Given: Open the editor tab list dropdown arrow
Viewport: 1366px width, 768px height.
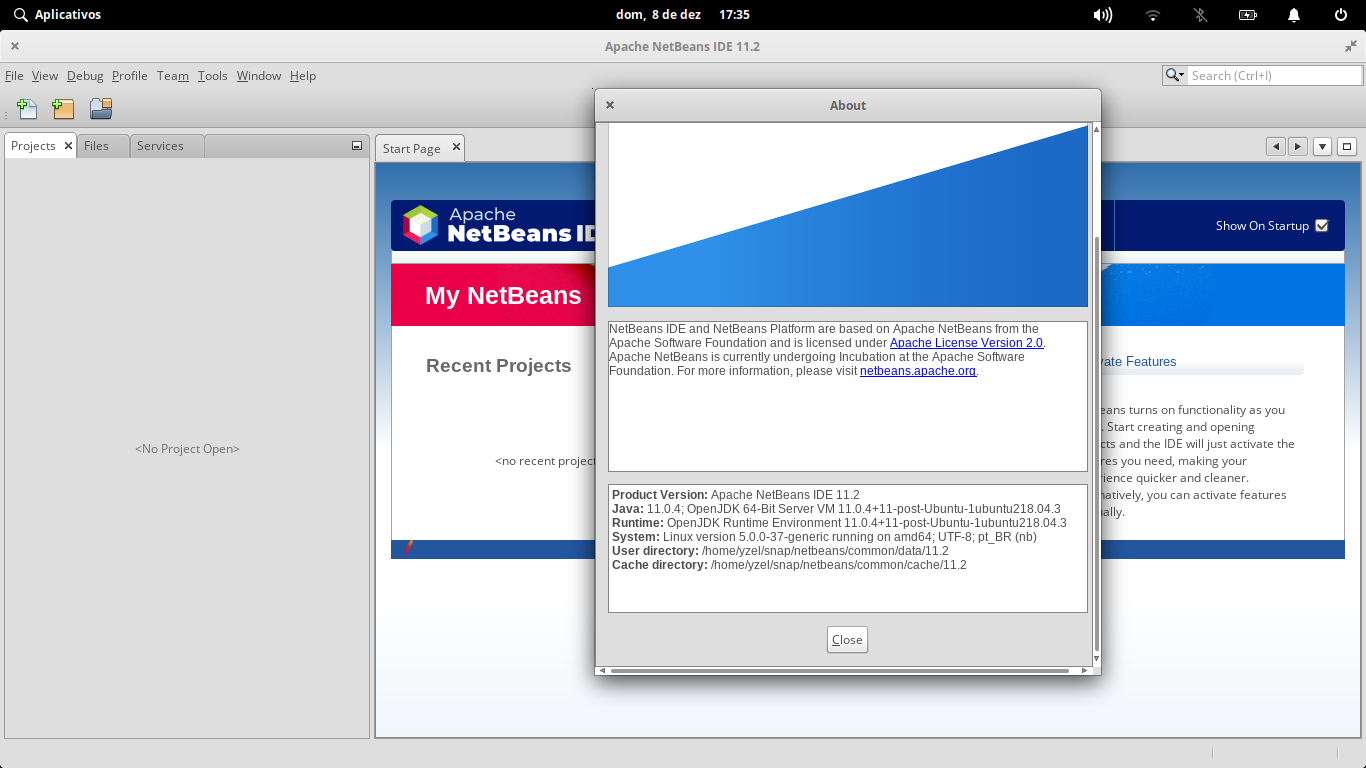Looking at the screenshot, I should (1322, 146).
